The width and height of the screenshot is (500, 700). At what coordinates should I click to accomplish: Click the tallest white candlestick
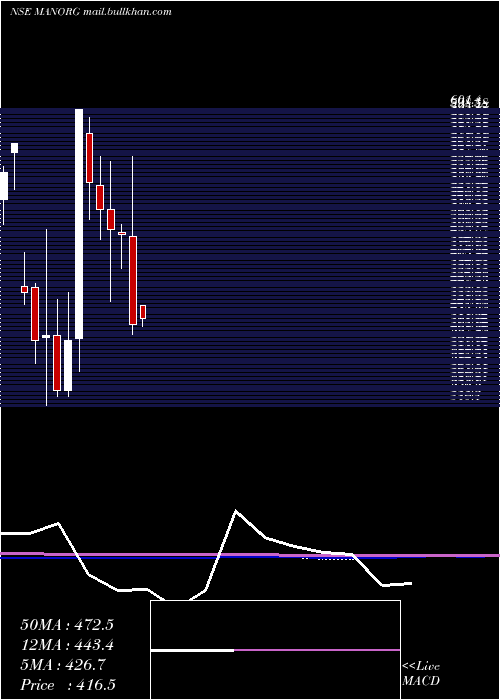click(x=79, y=224)
